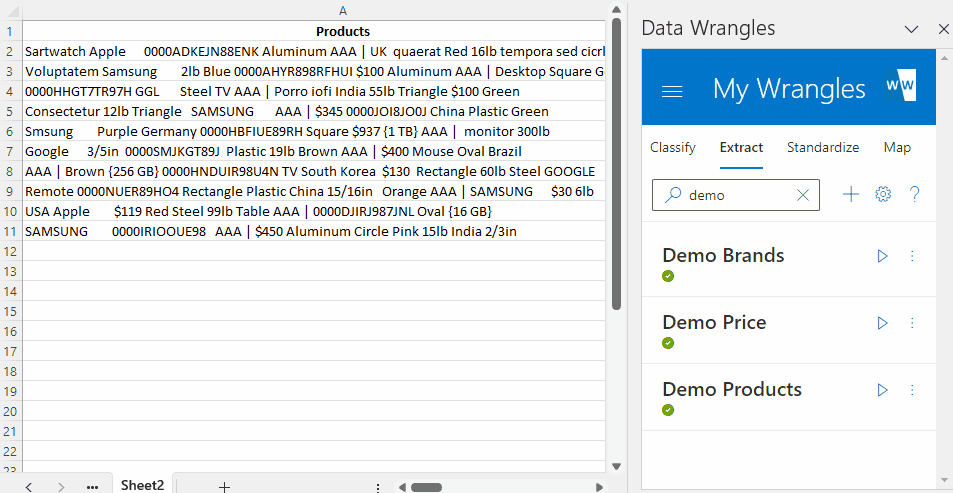Click the My Wrangles heading text

[x=789, y=89]
